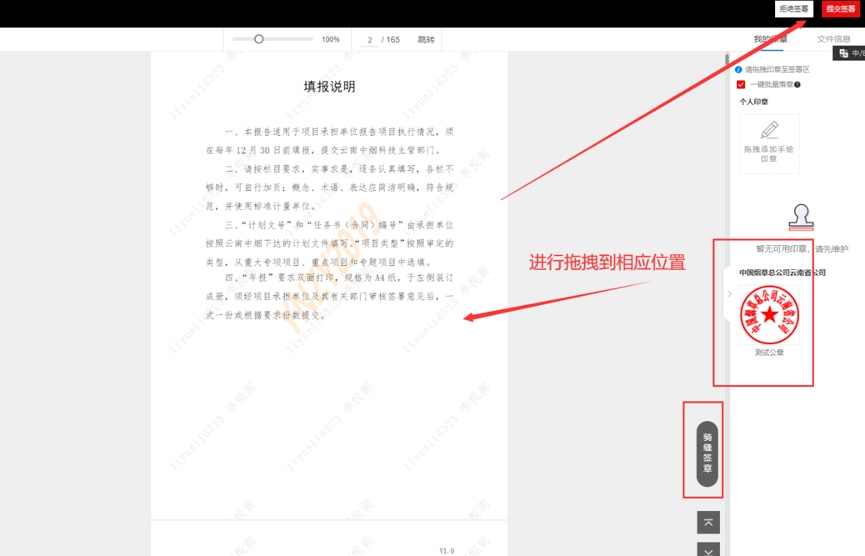Viewport: 865px width, 556px height.
Task: Jump to top with the up-arrow icon
Action: pos(708,522)
